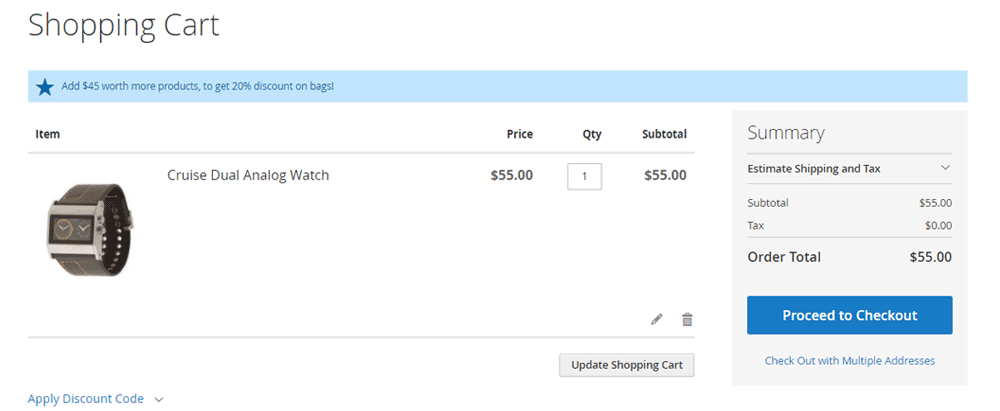The height and width of the screenshot is (411, 1000).
Task: Focus the quantity input field
Action: 584,176
